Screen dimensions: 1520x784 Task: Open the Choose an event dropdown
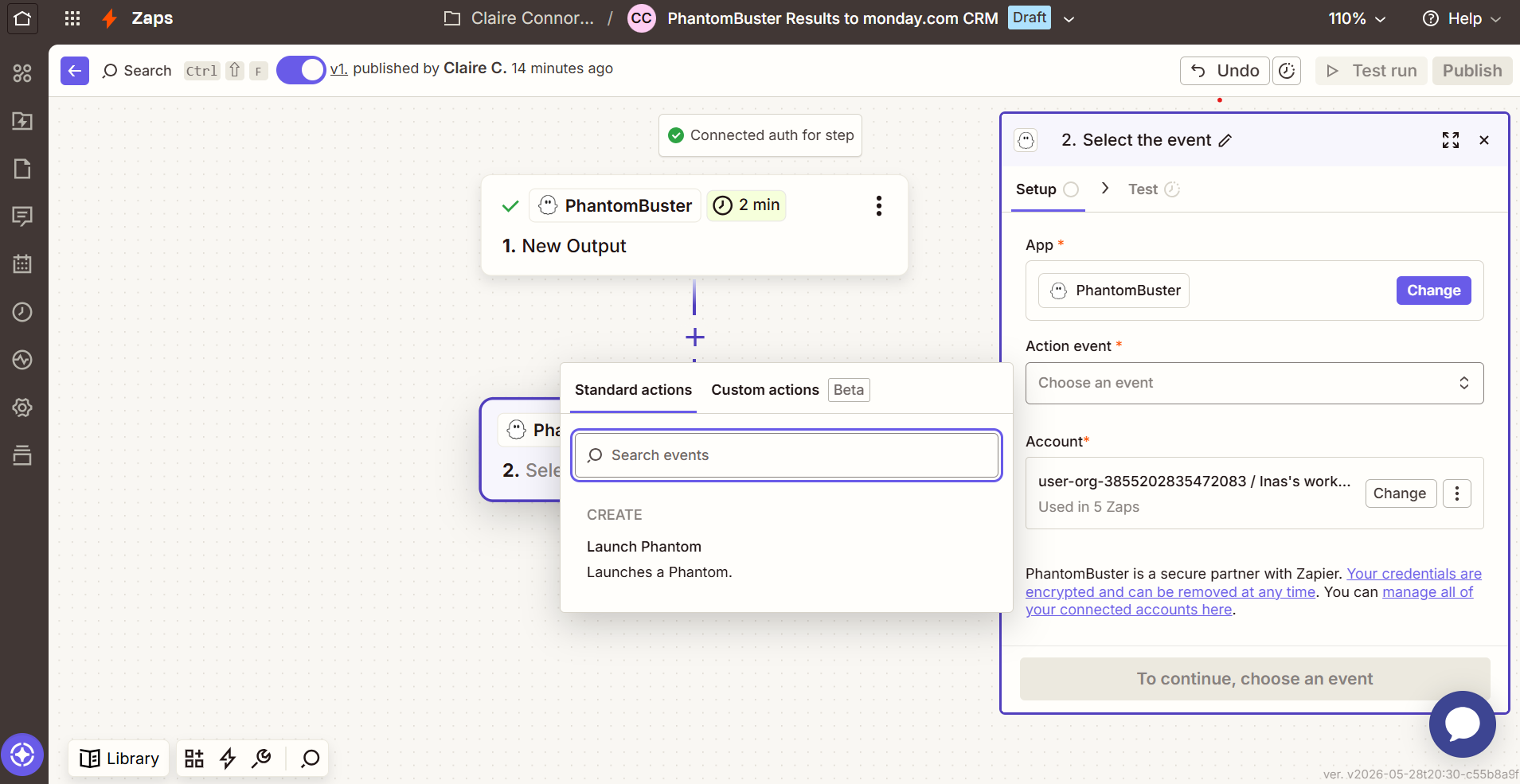pos(1254,383)
